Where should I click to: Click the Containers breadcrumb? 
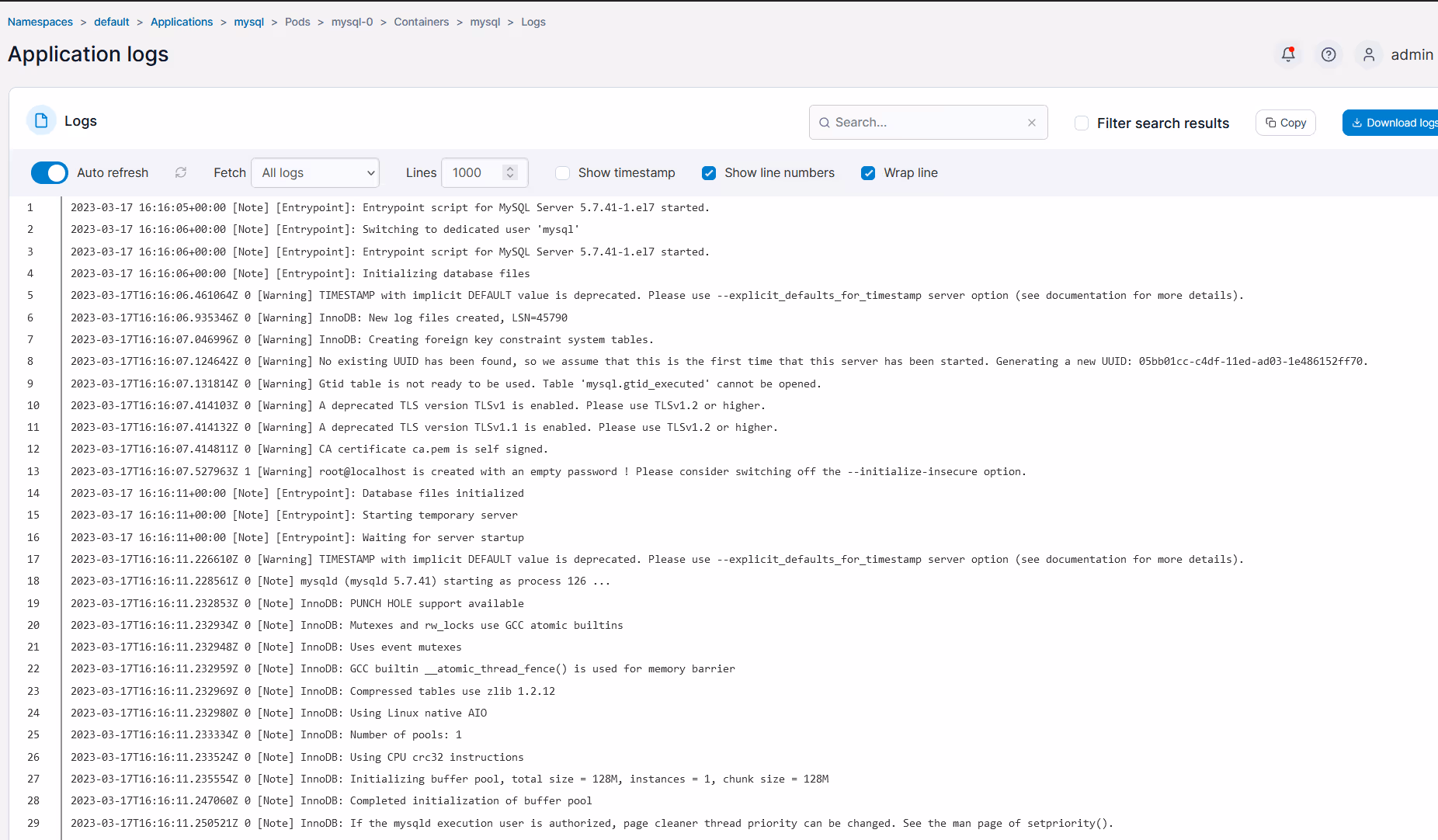tap(421, 22)
